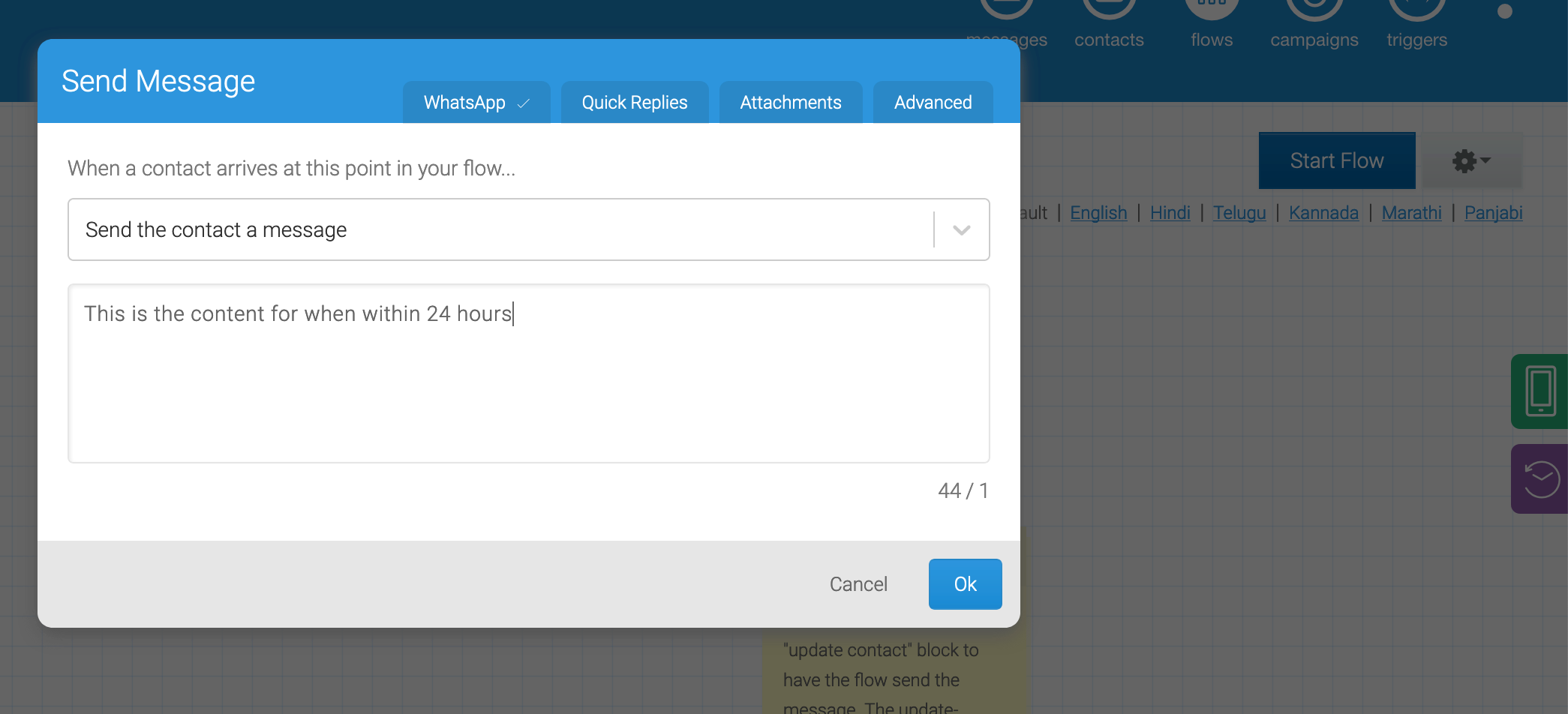Switch to the Attachments tab
The width and height of the screenshot is (1568, 714).
coord(790,102)
